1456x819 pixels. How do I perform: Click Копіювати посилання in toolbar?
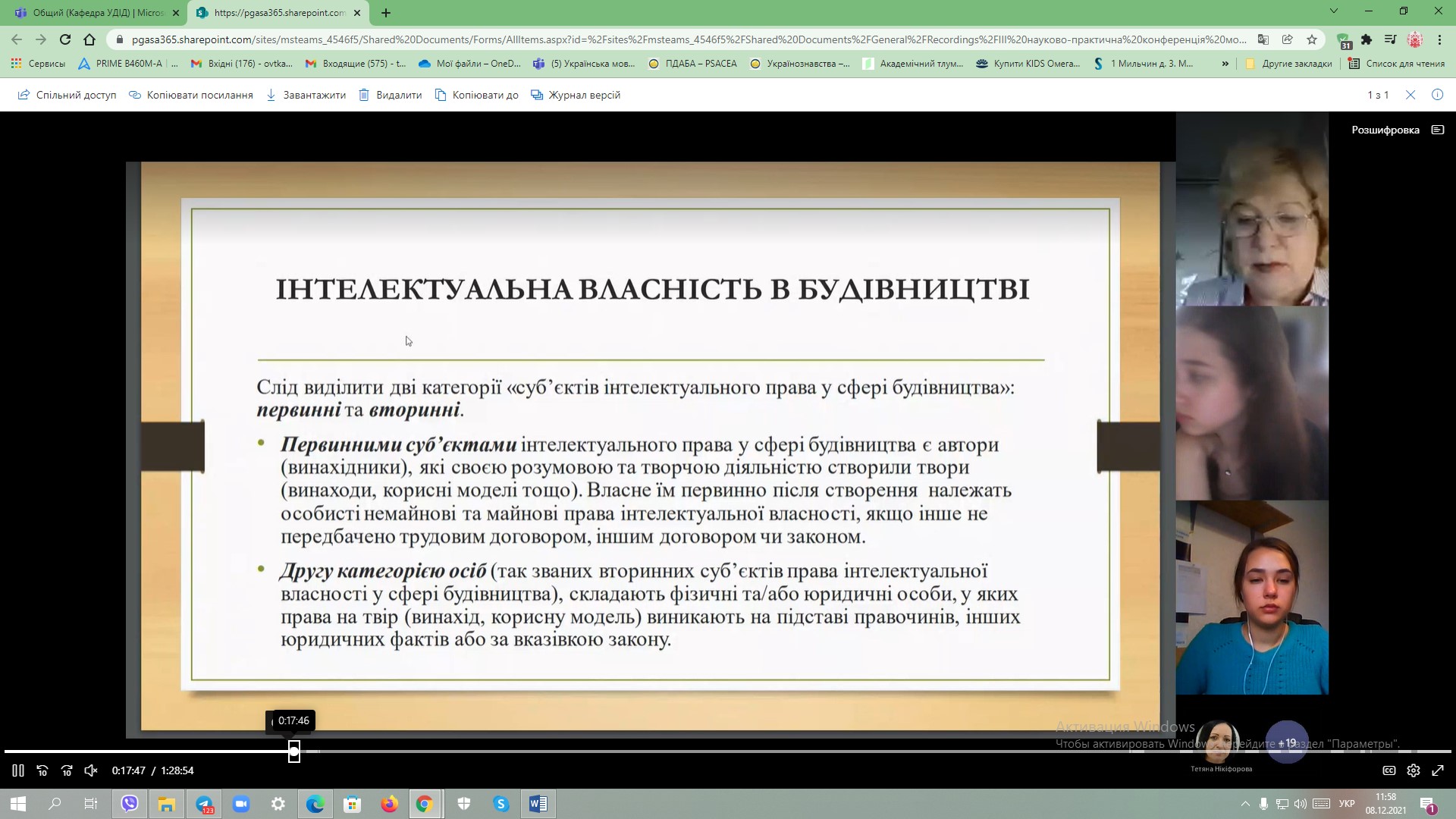click(x=191, y=95)
